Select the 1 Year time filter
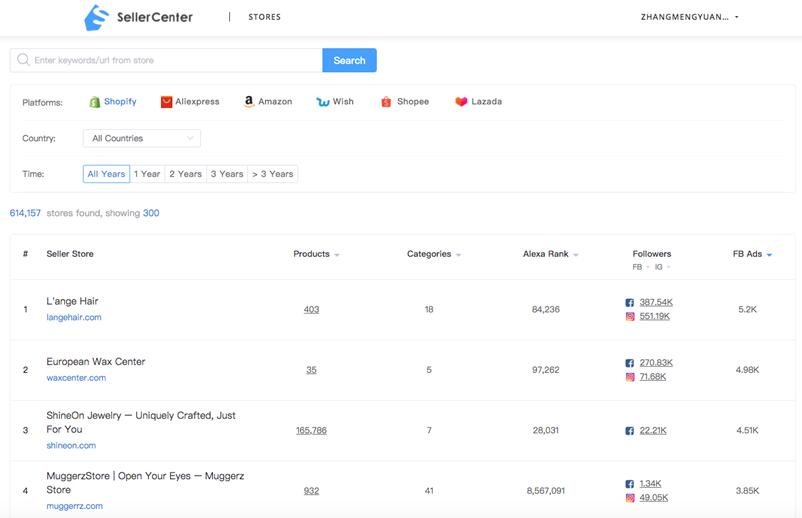Screen dimensions: 802x518 click(x=147, y=174)
